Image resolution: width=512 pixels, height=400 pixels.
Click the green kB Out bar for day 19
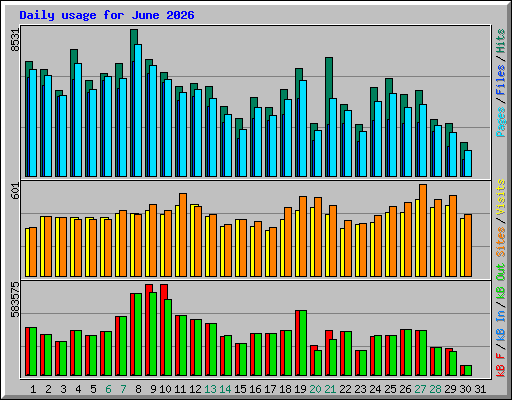pyautogui.click(x=303, y=343)
